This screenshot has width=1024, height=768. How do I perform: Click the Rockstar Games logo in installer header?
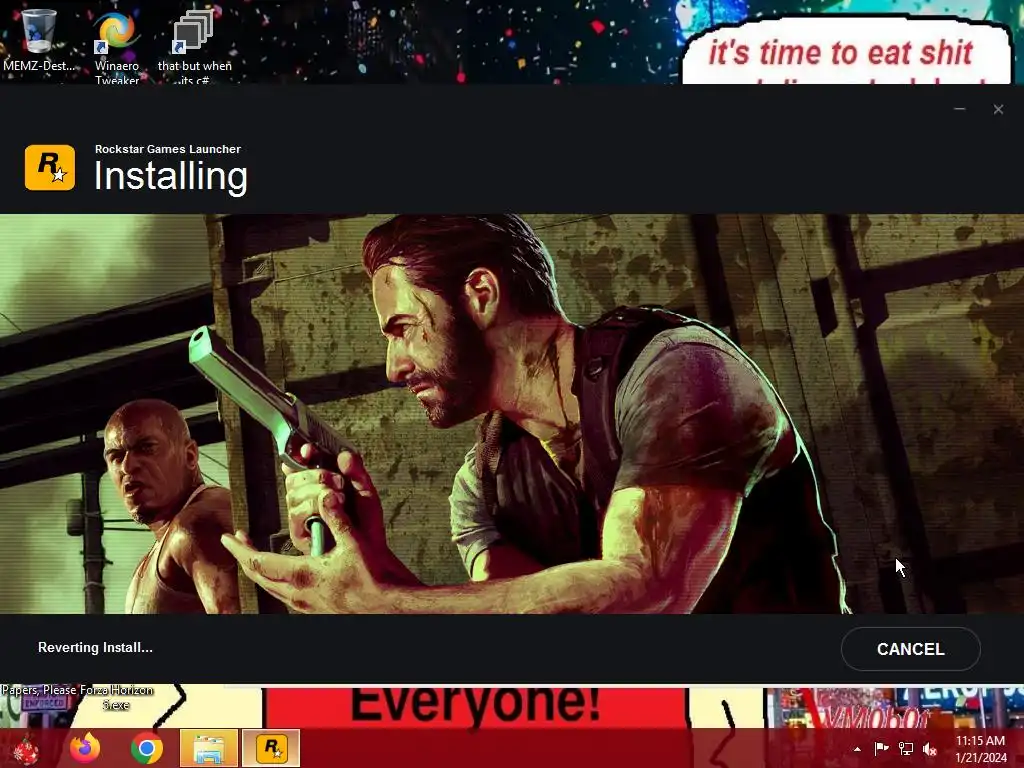coord(50,168)
